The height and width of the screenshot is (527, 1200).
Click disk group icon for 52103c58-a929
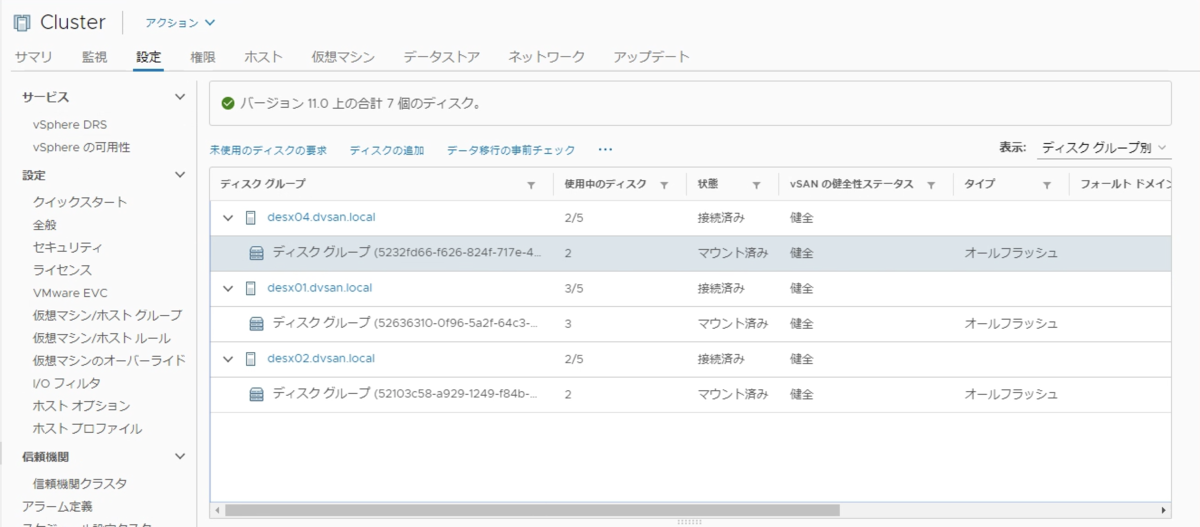pyautogui.click(x=256, y=394)
